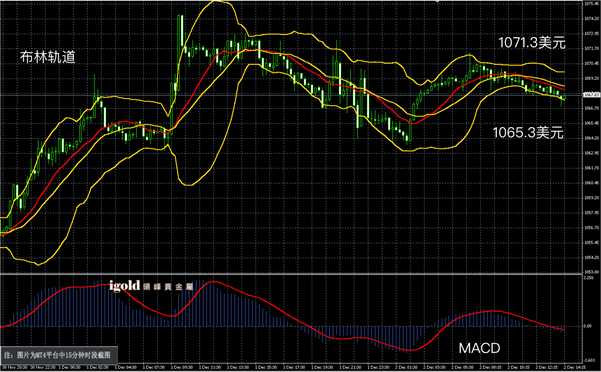Click the 布林轨道 Bollinger label
601x372 pixels.
click(x=48, y=57)
